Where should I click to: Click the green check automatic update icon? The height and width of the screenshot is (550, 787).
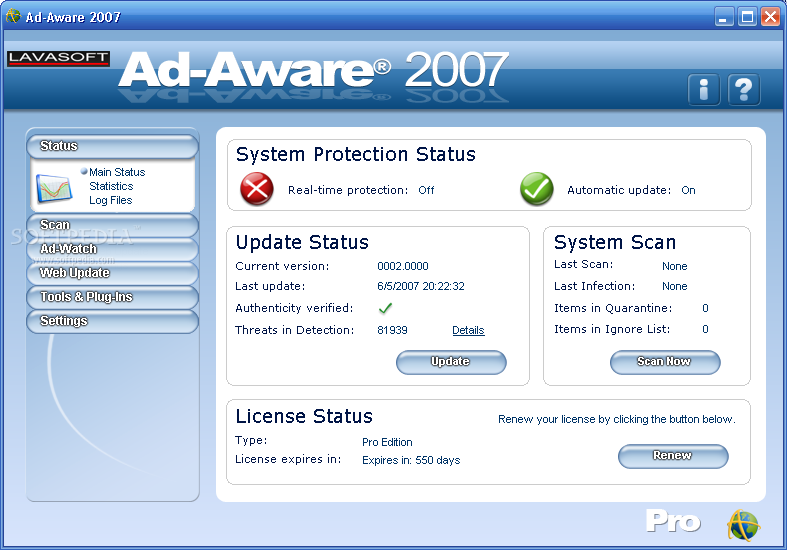537,189
